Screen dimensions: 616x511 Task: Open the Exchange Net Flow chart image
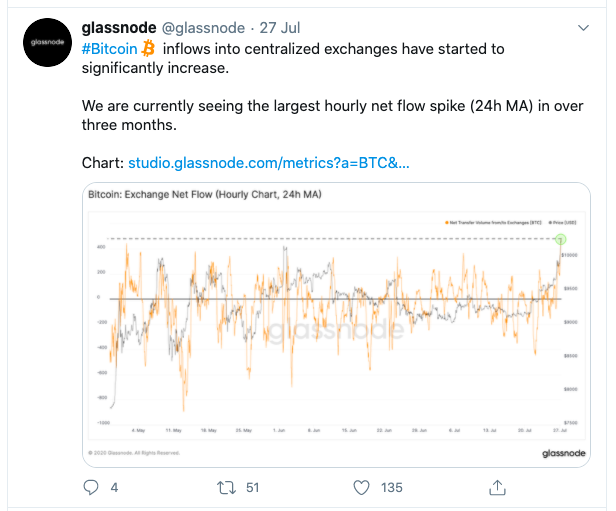click(336, 325)
